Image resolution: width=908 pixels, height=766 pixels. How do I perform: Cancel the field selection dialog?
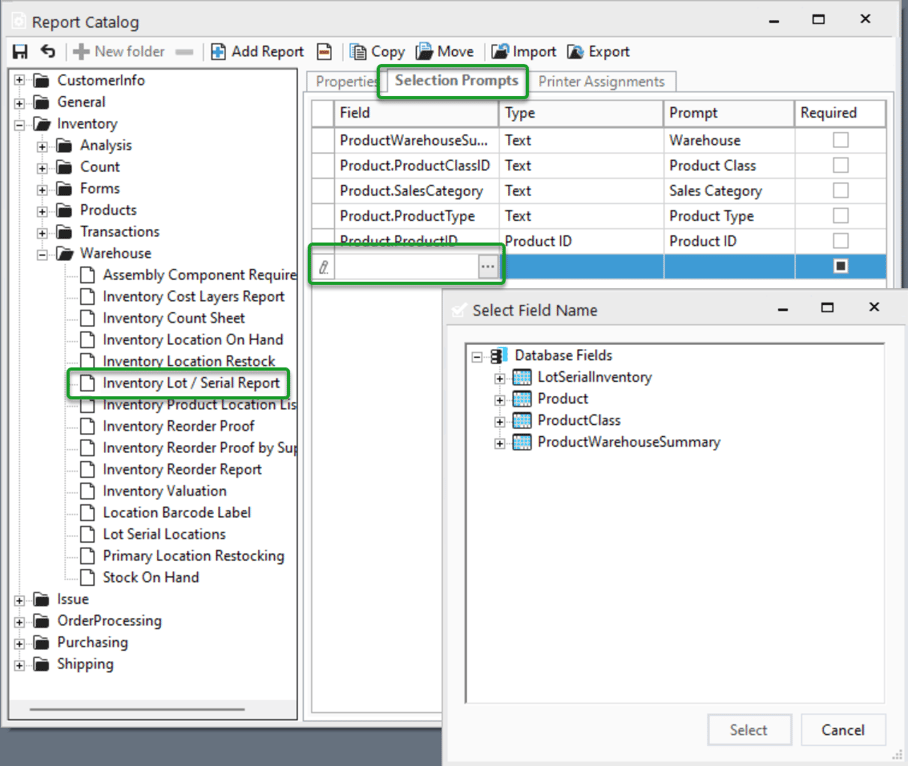tap(843, 730)
